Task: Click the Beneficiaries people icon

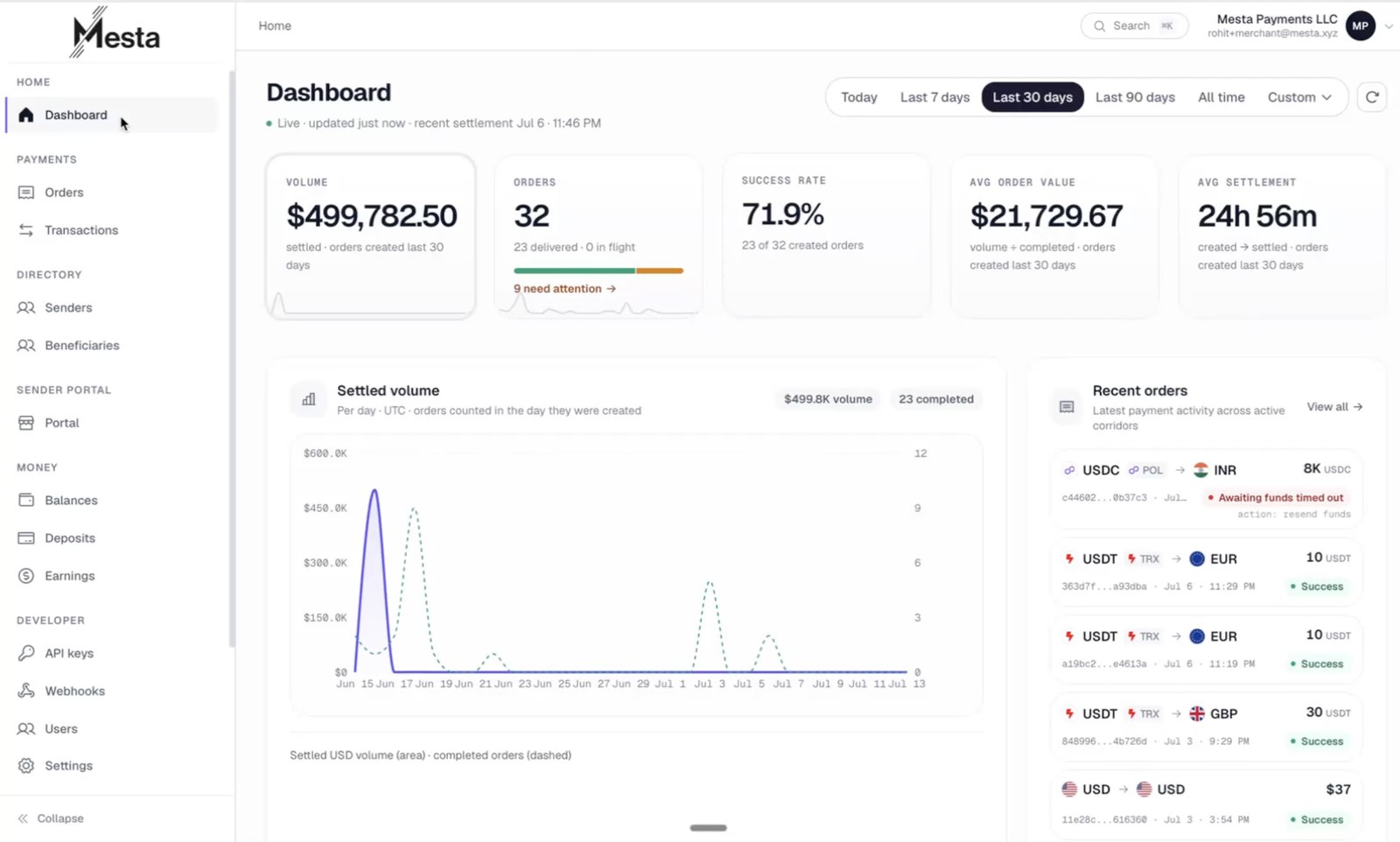Action: 26,346
